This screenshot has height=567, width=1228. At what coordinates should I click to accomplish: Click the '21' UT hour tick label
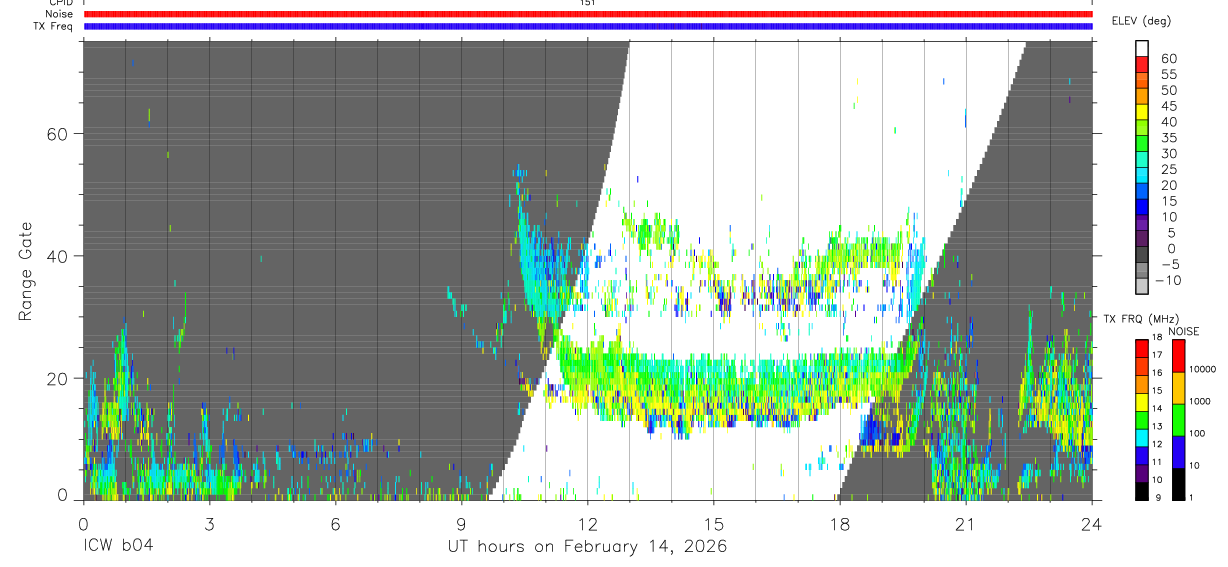966,524
